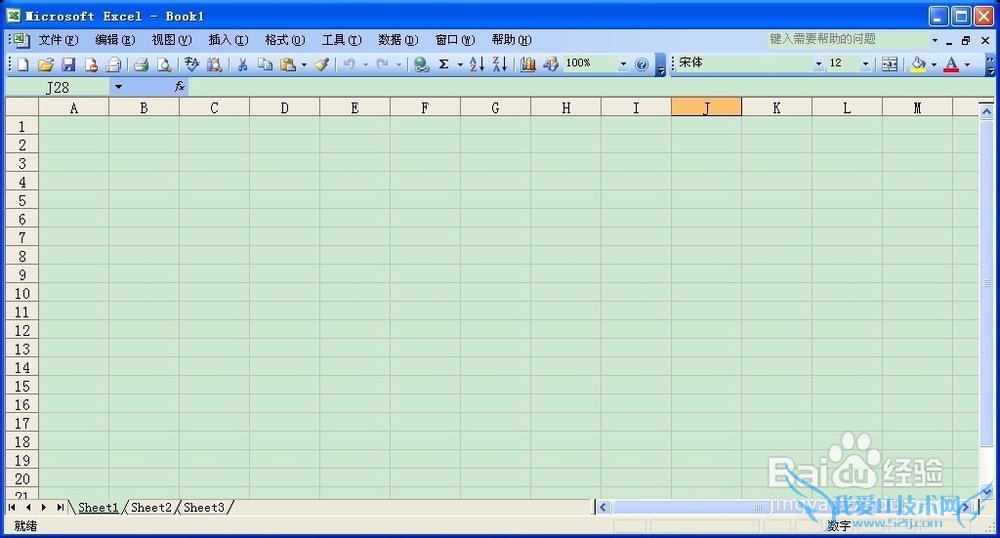Open the 视图(V) menu
This screenshot has width=1000, height=538.
[x=172, y=40]
